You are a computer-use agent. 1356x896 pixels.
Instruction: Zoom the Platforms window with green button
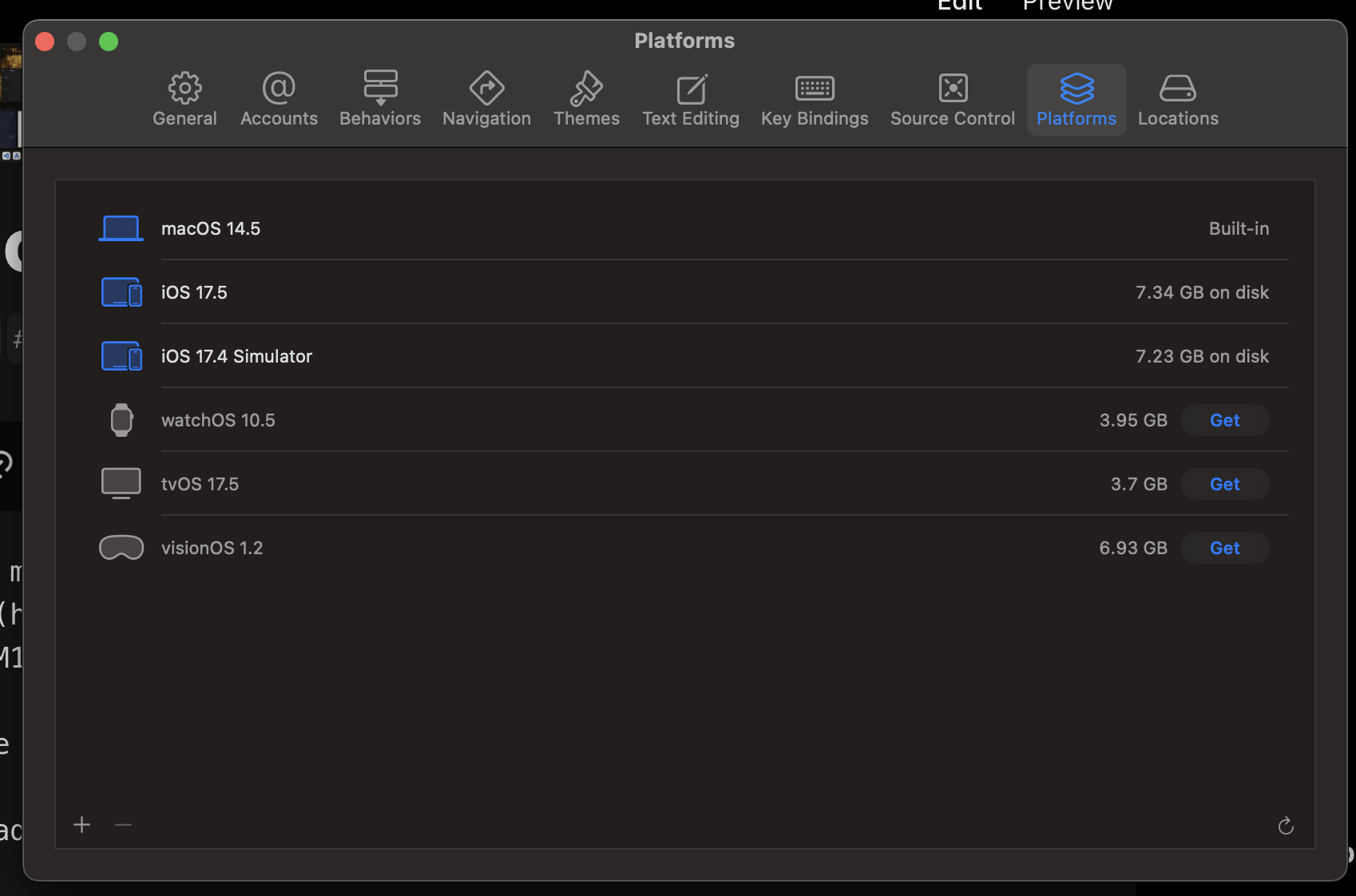109,42
